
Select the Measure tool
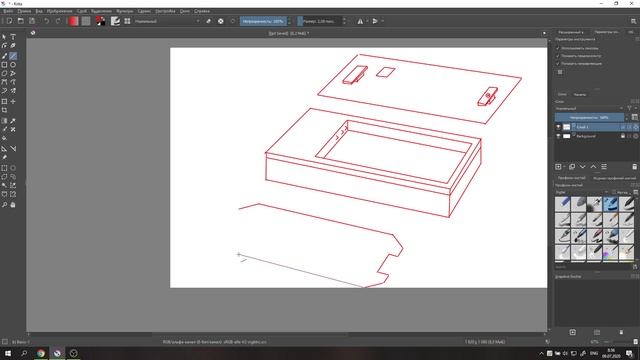point(13,149)
